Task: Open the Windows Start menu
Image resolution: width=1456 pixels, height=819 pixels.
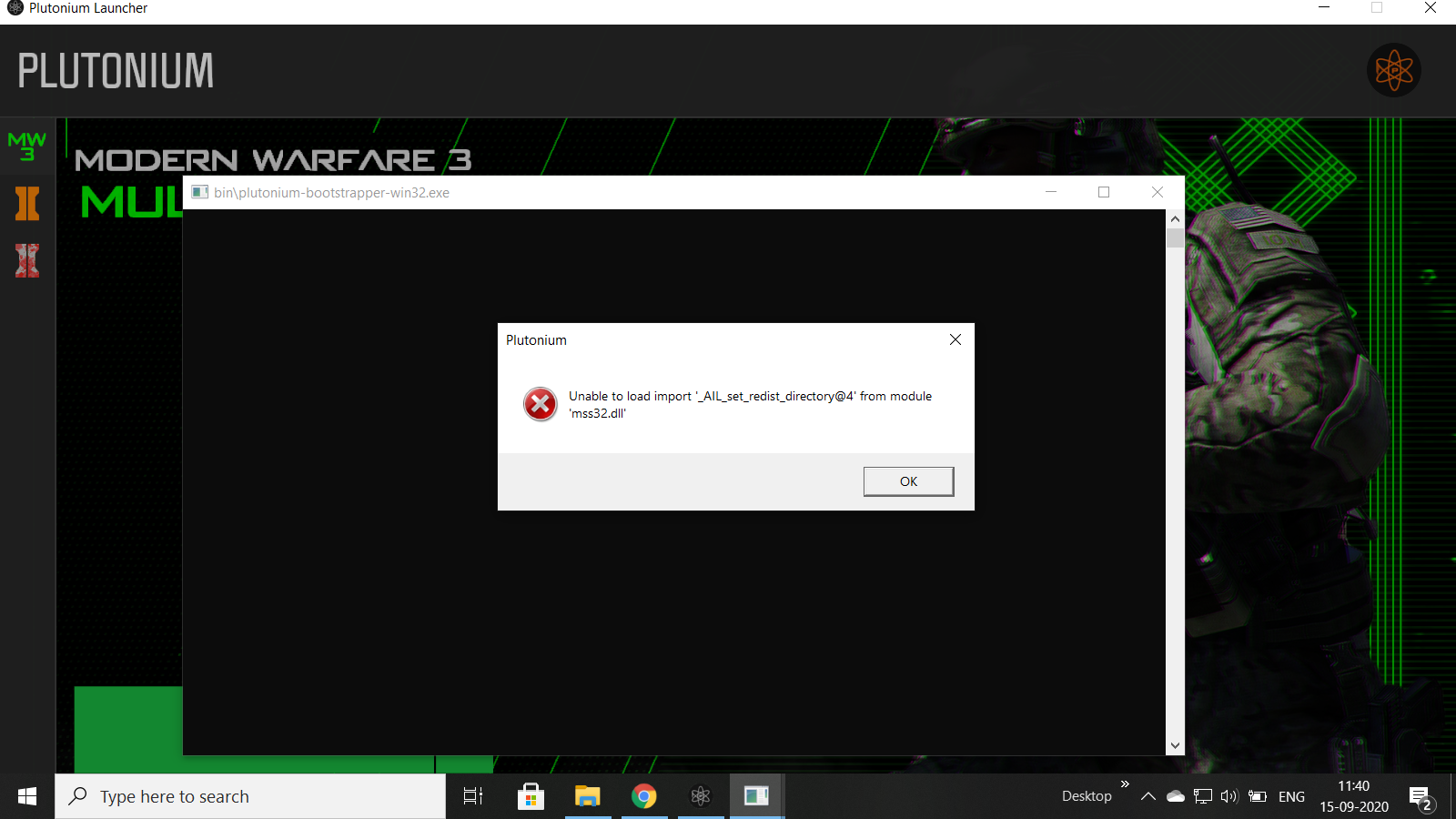Action: (x=27, y=796)
